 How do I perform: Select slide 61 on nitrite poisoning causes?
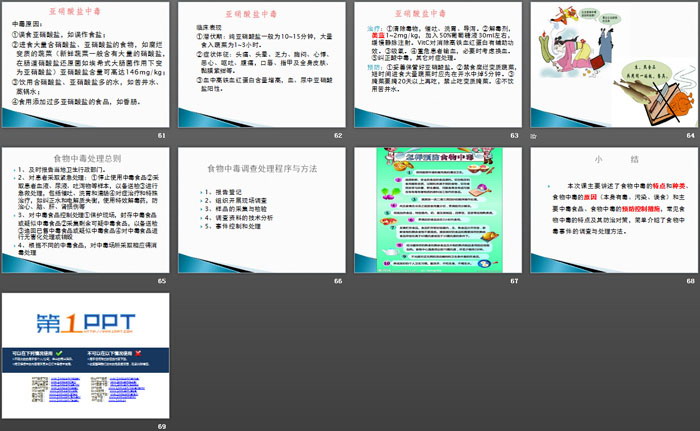pyautogui.click(x=86, y=65)
